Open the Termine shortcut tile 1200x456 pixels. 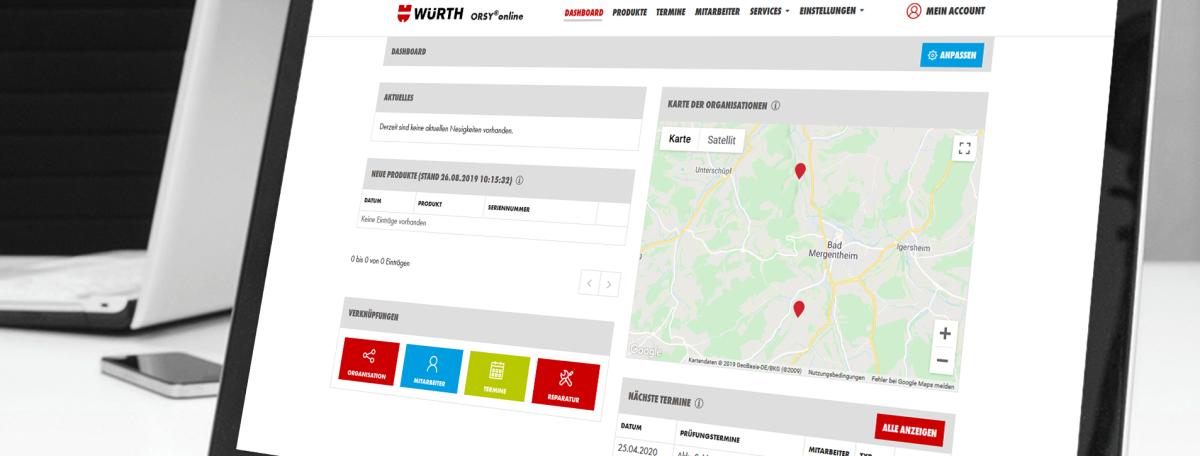496,376
